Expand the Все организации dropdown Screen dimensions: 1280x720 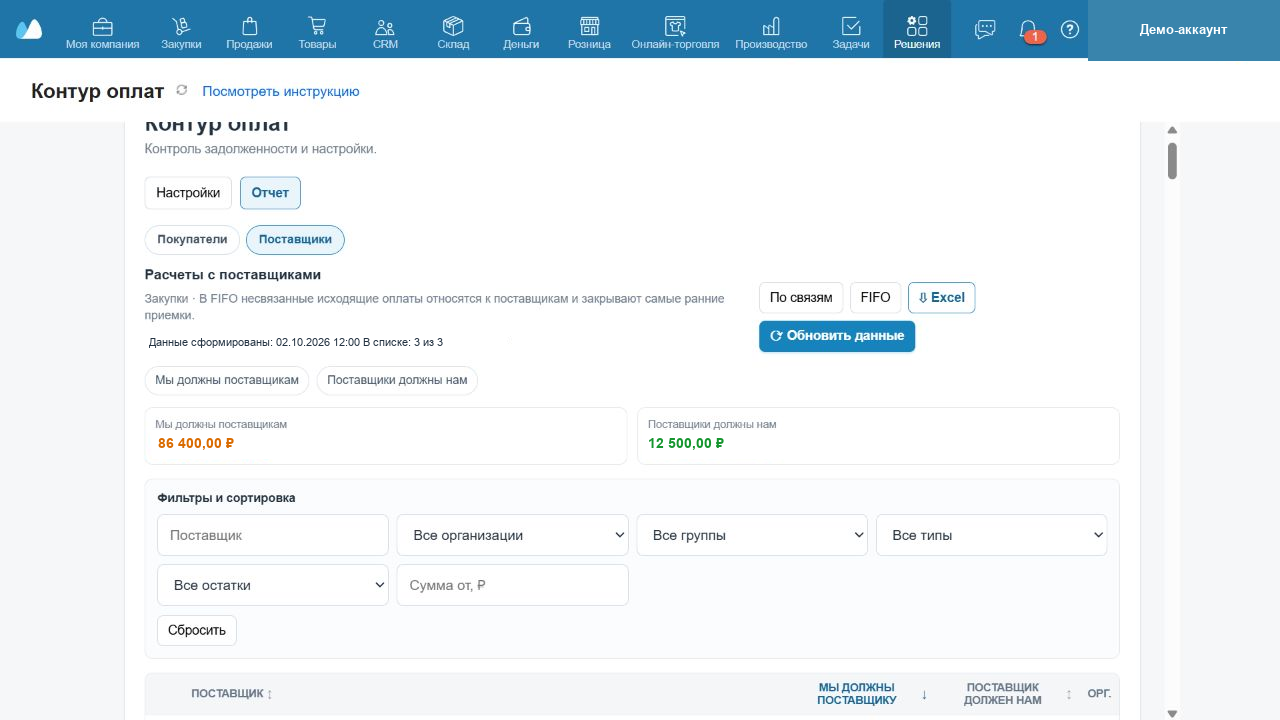pos(512,535)
